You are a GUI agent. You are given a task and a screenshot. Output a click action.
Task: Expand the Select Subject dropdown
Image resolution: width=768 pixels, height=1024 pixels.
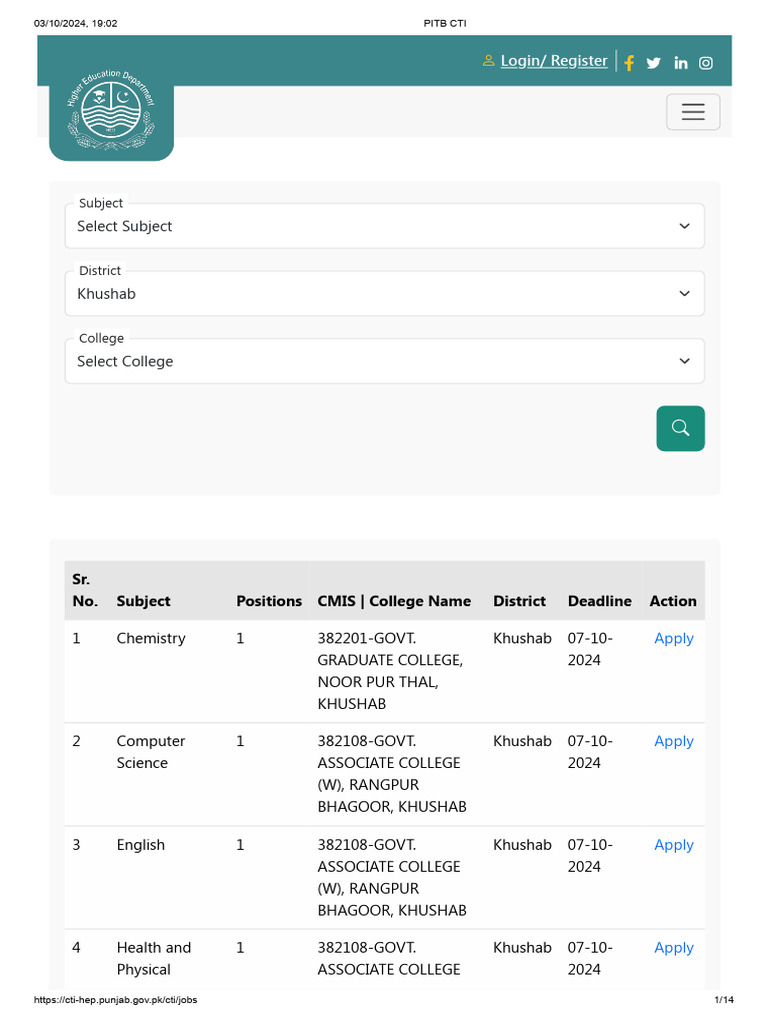click(384, 226)
